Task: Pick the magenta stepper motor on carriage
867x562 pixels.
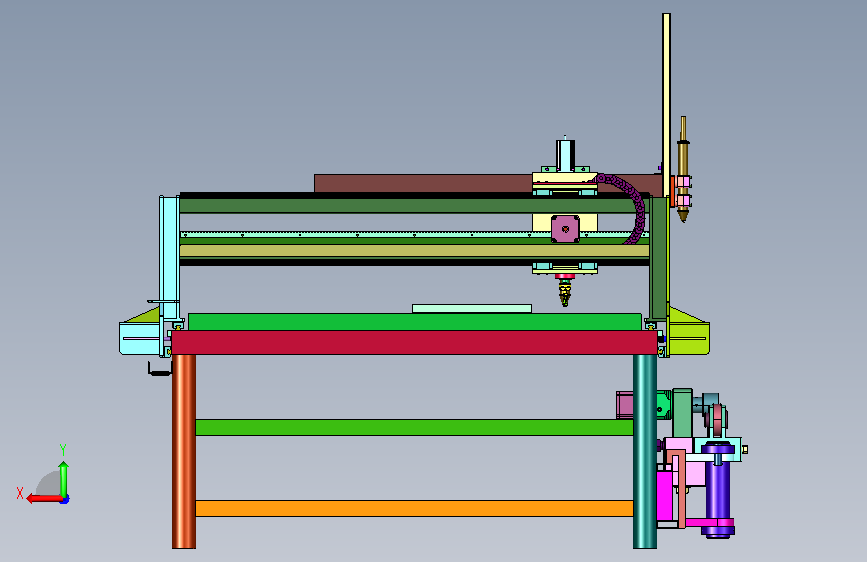Action: pos(565,228)
